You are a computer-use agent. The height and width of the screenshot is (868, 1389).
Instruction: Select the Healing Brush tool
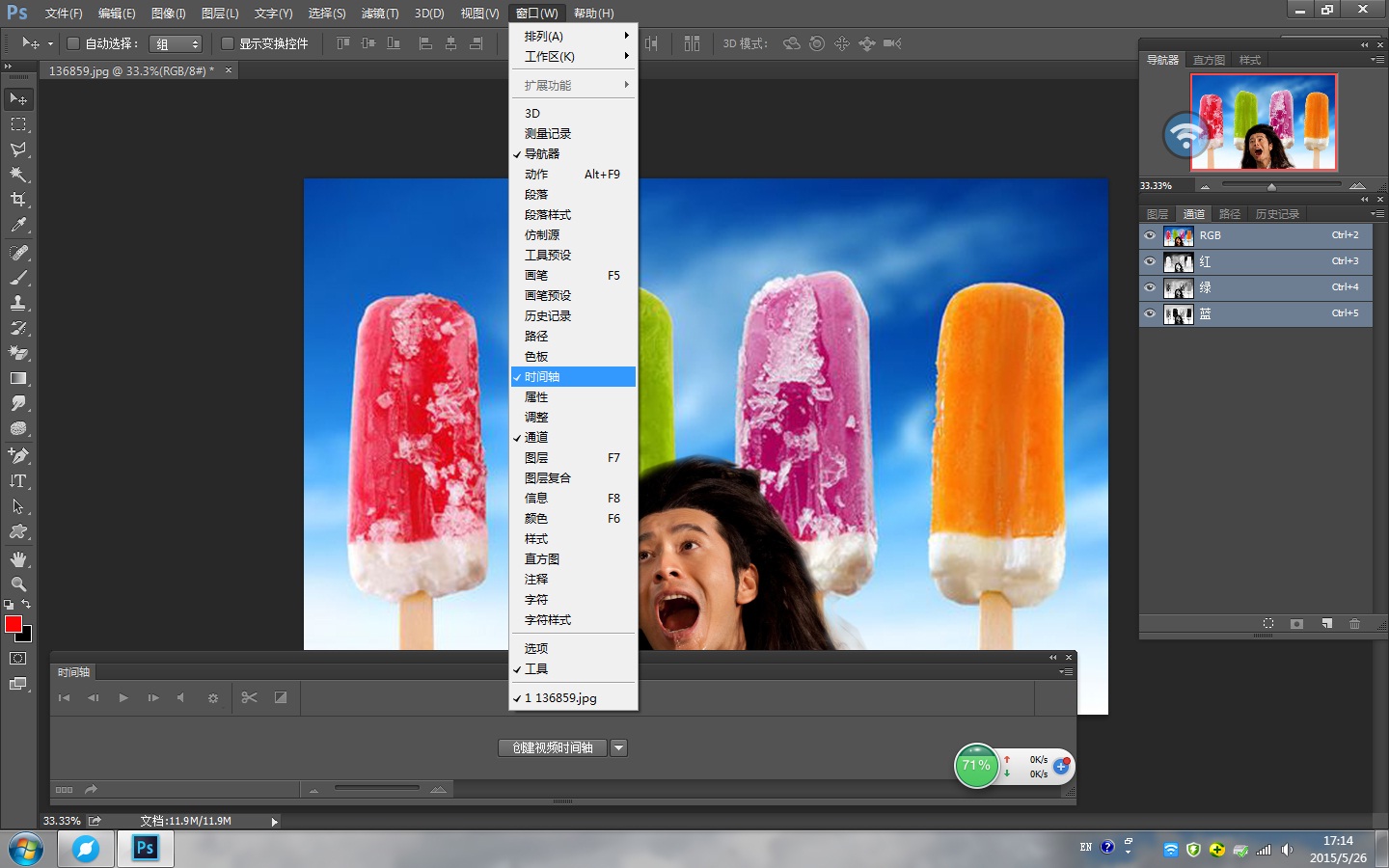pos(18,253)
